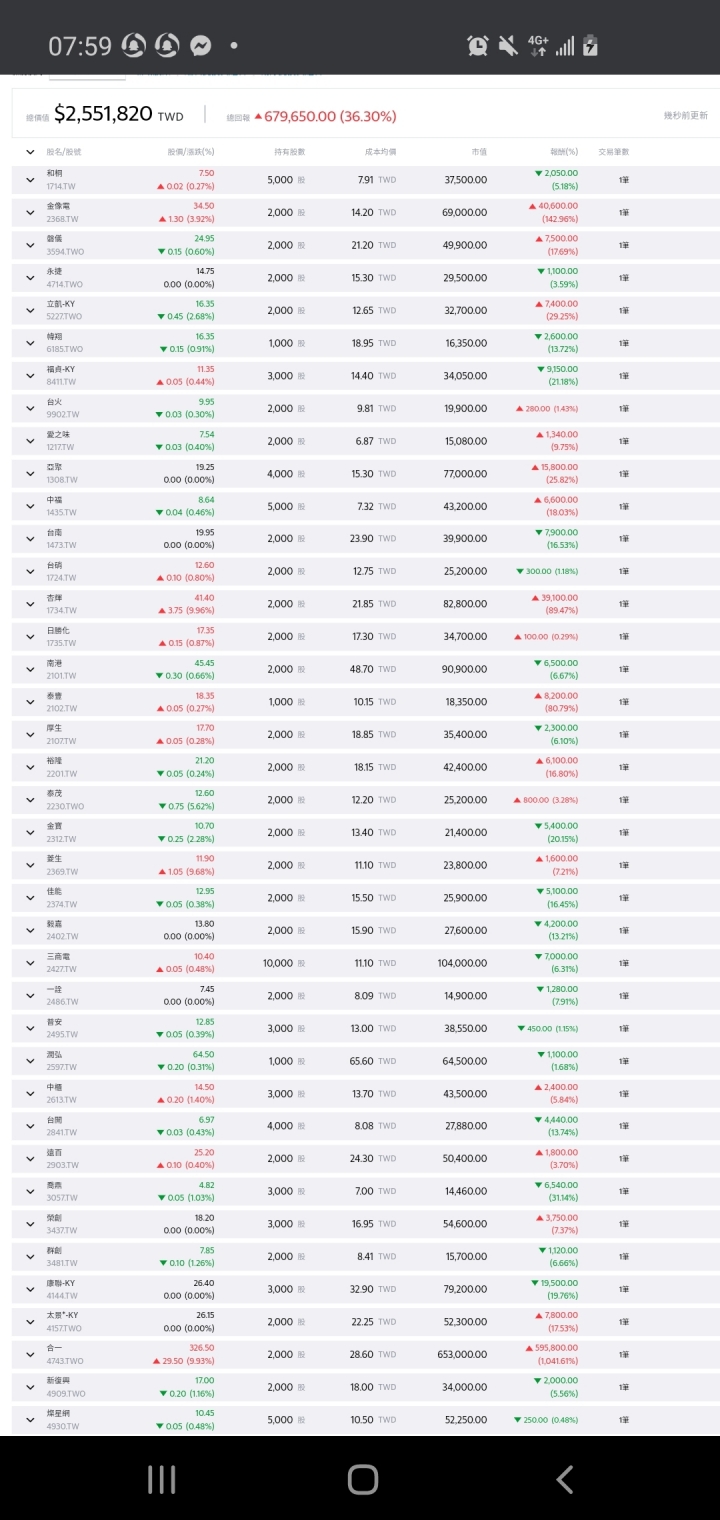Tap the alarm clock status icon
Viewport: 720px width, 1520px height.
coord(477,46)
